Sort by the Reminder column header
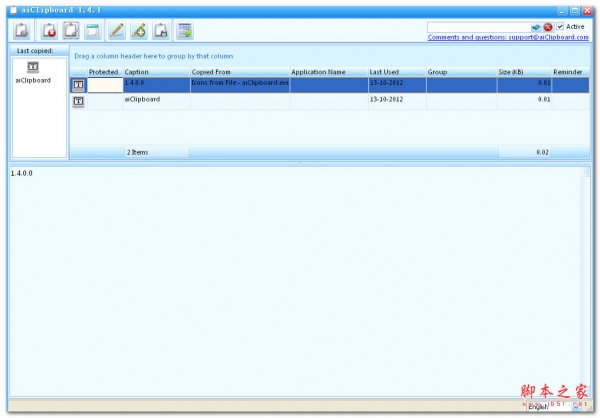Viewport: 600px width, 418px height. click(x=570, y=72)
